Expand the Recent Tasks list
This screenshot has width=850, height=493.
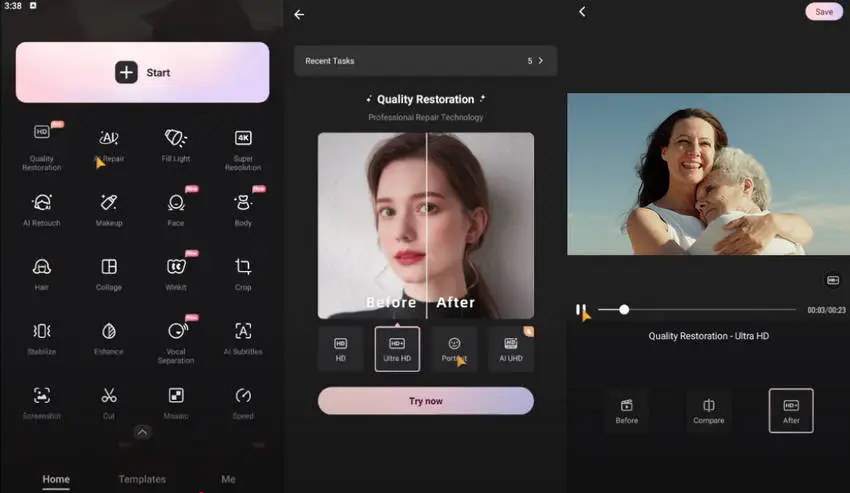540,61
